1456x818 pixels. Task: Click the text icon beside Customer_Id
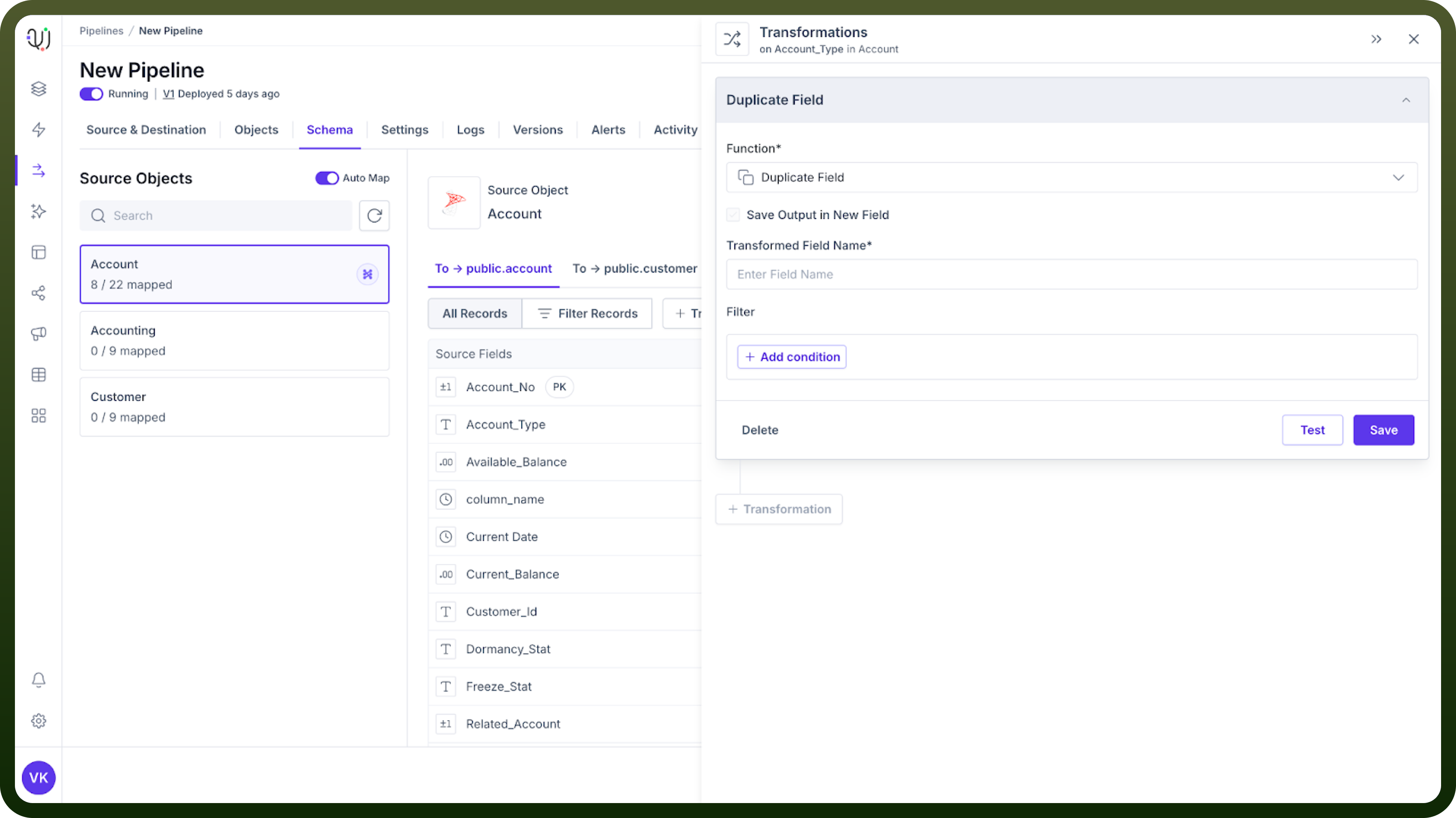[446, 612]
